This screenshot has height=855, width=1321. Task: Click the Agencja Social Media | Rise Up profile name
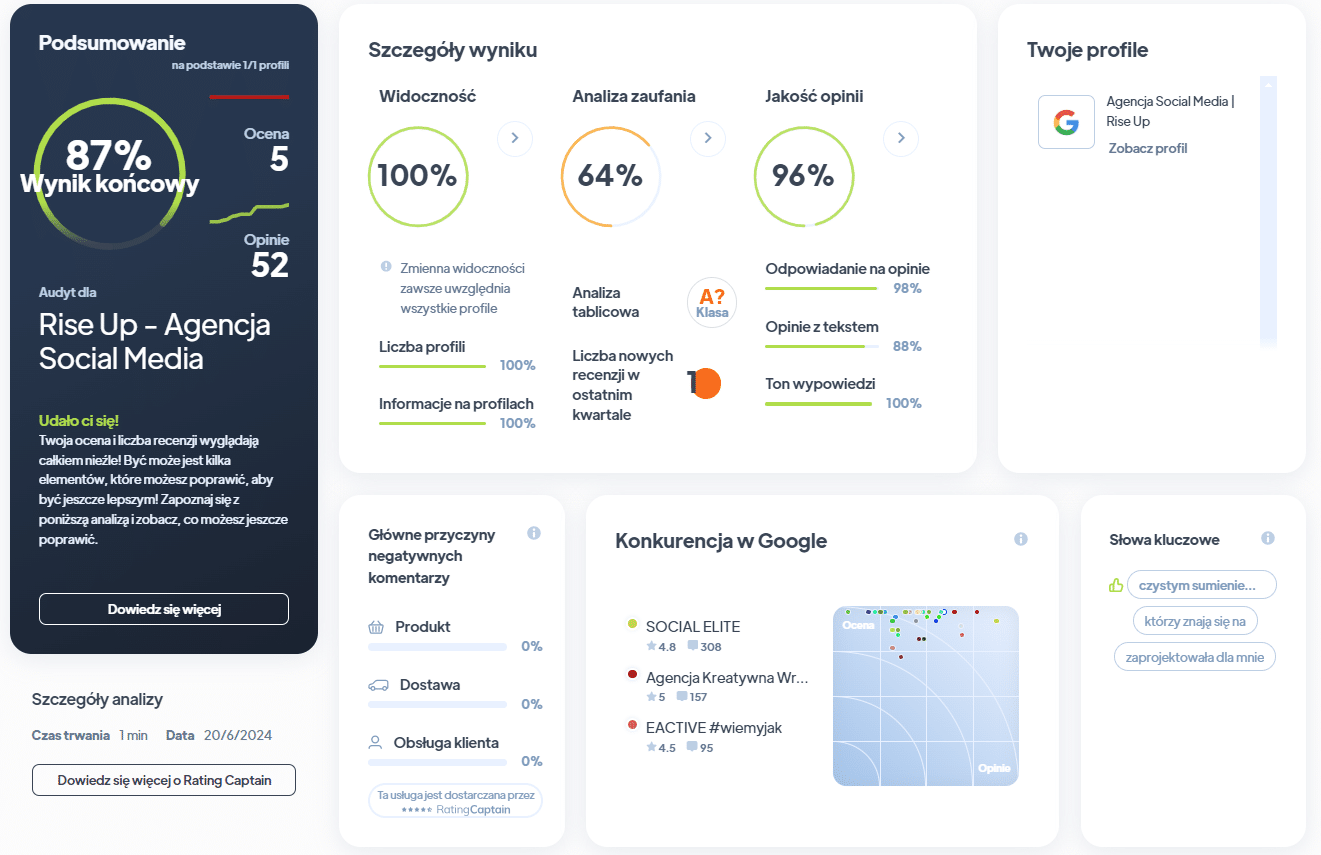click(1170, 111)
